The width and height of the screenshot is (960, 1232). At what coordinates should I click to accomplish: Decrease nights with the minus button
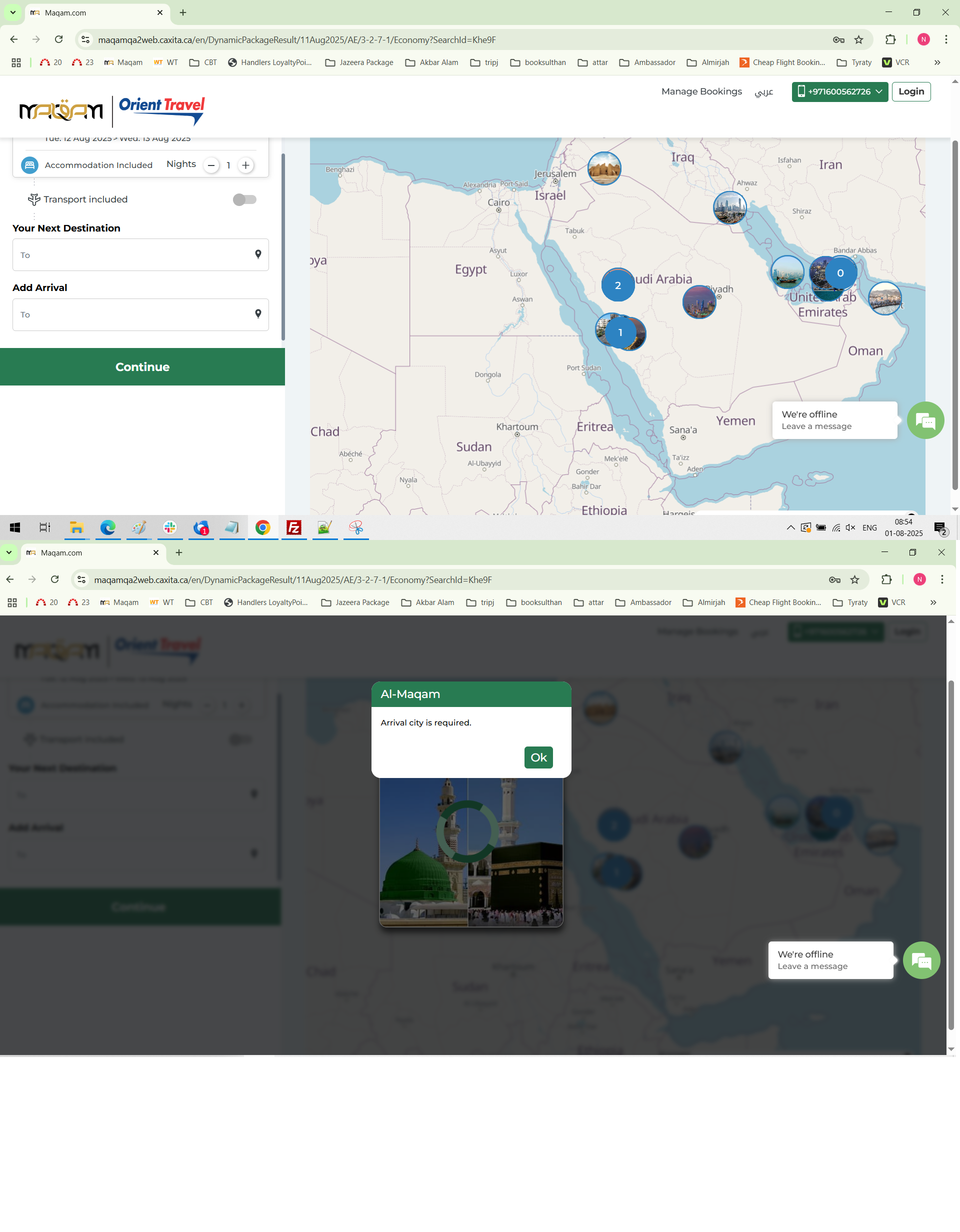pyautogui.click(x=211, y=165)
